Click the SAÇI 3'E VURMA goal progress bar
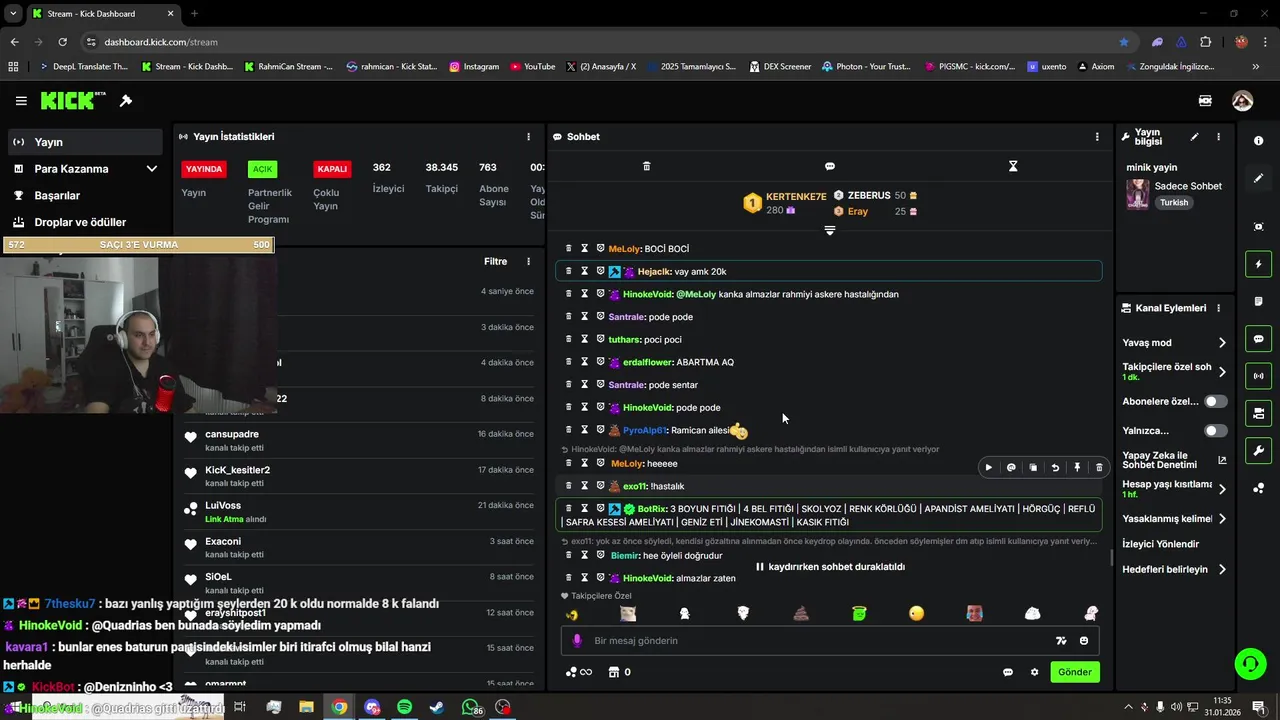 138,245
